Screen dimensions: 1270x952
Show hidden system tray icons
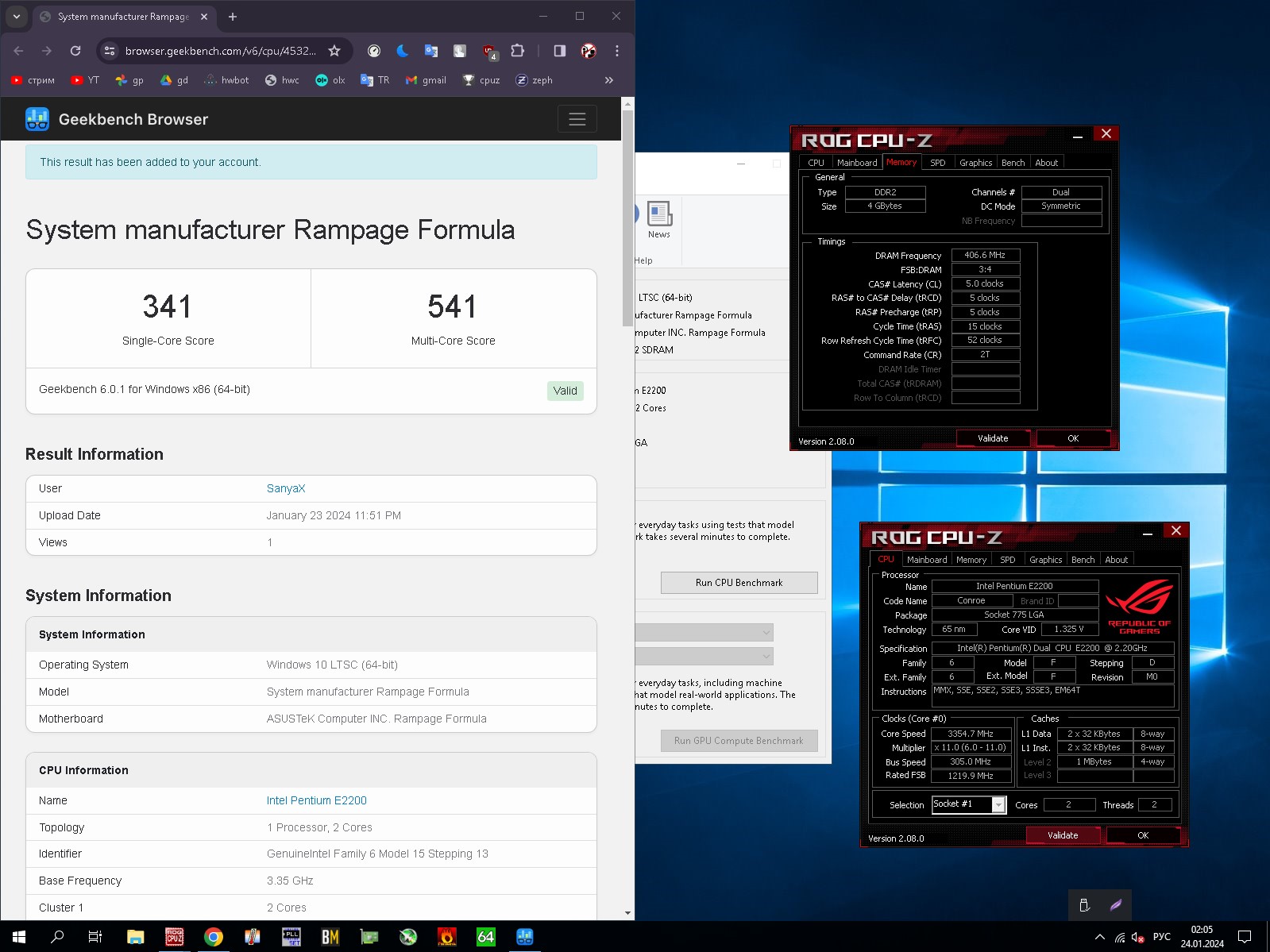[1100, 937]
